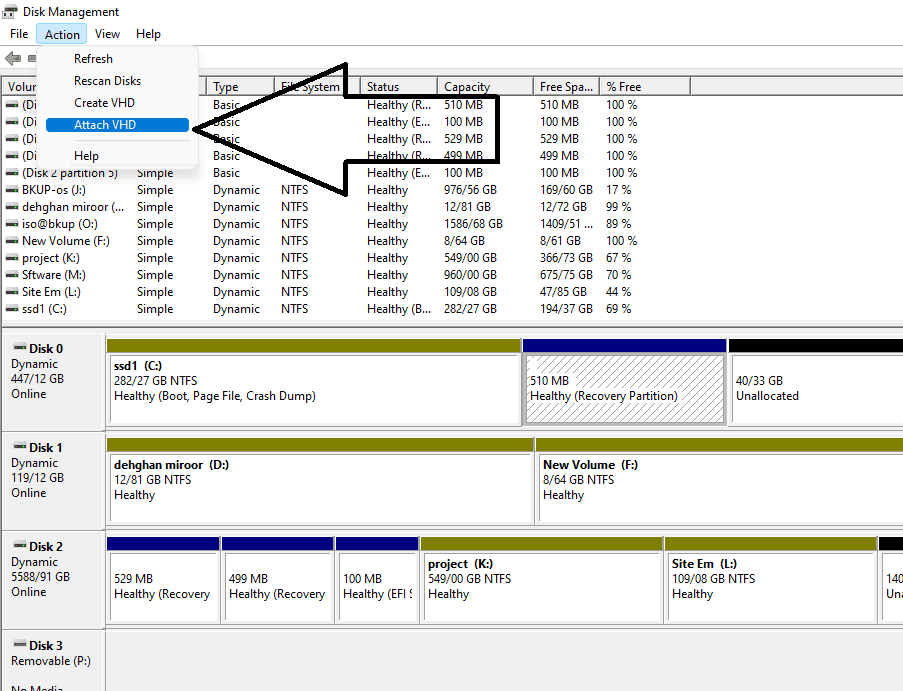Open the View menu
The image size is (903, 691).
107,34
